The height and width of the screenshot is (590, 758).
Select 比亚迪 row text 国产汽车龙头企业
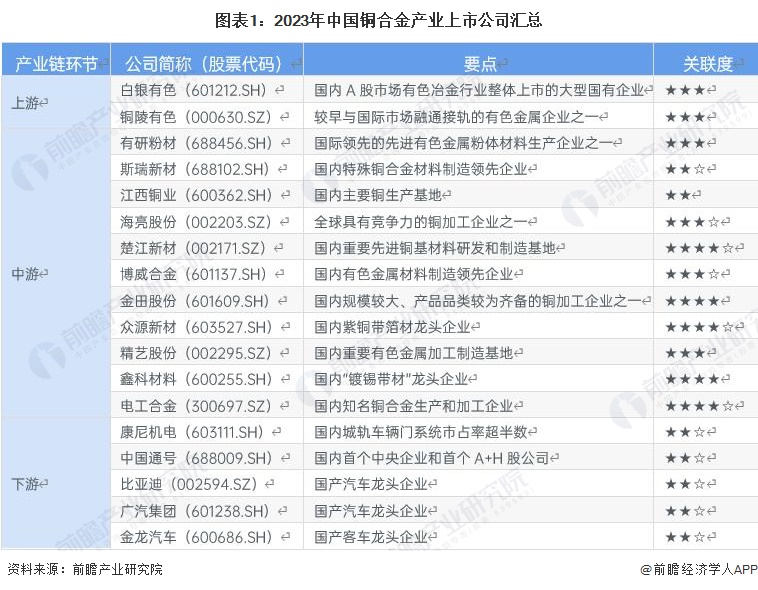pyautogui.click(x=371, y=484)
